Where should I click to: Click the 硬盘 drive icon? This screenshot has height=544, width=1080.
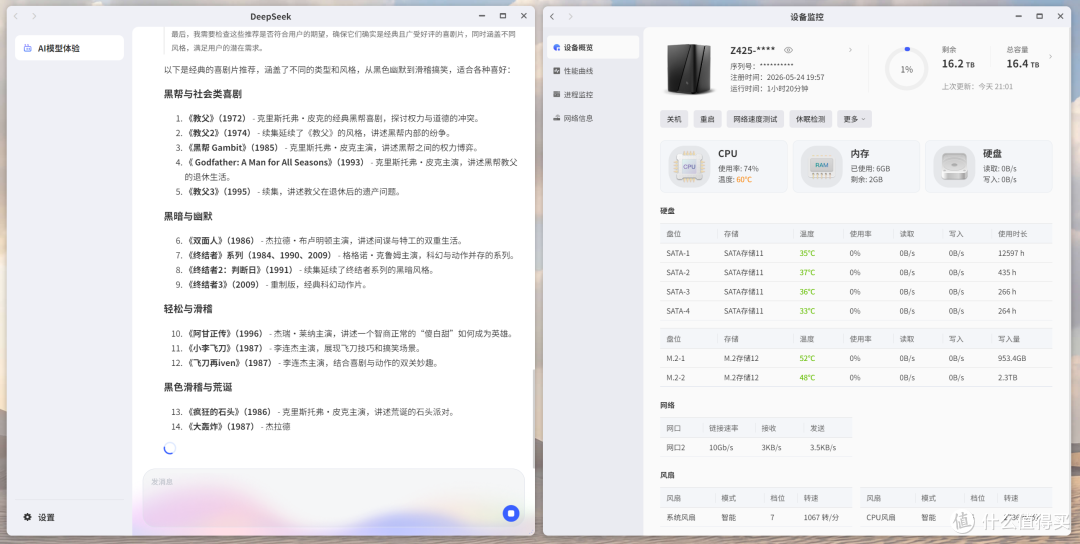(x=954, y=167)
